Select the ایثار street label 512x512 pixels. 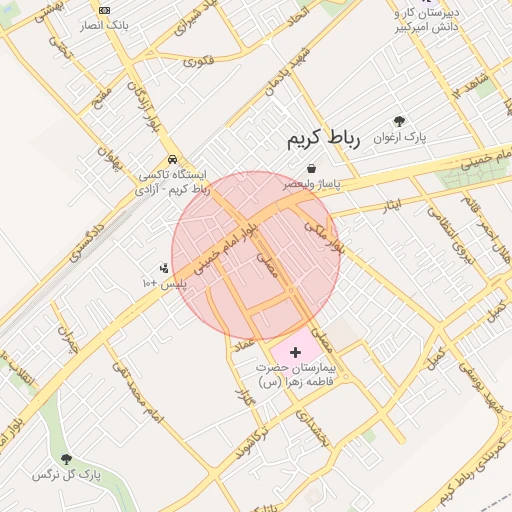[392, 207]
